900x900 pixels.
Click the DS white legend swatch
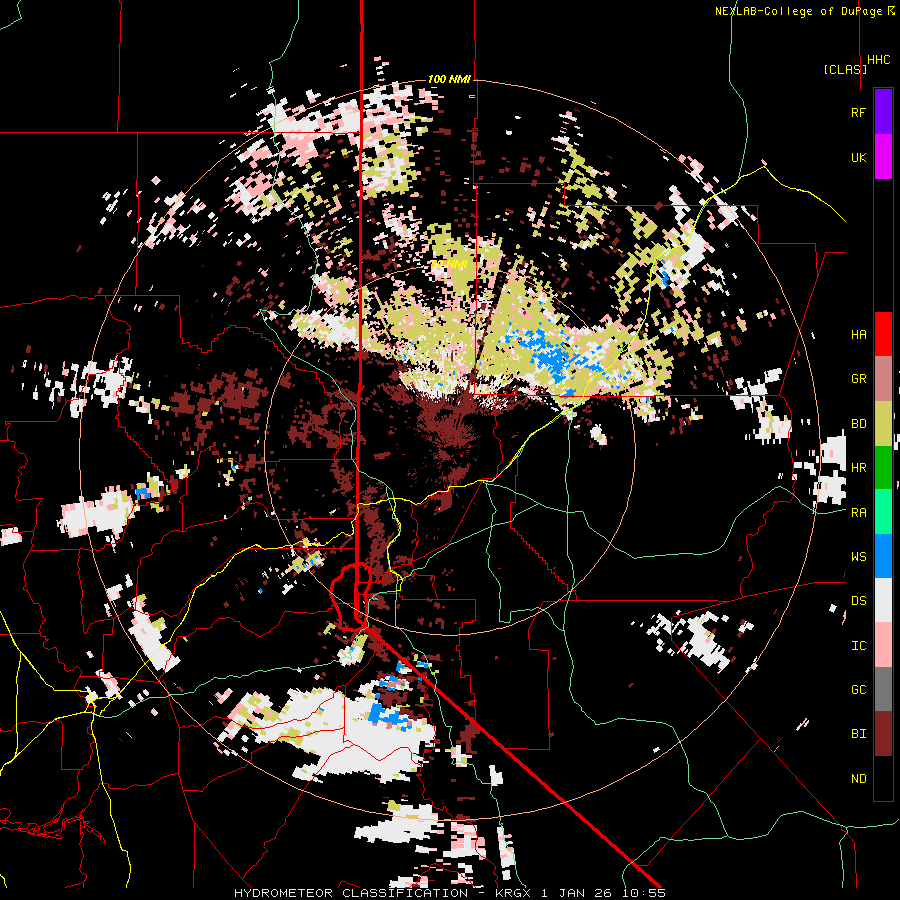point(883,600)
